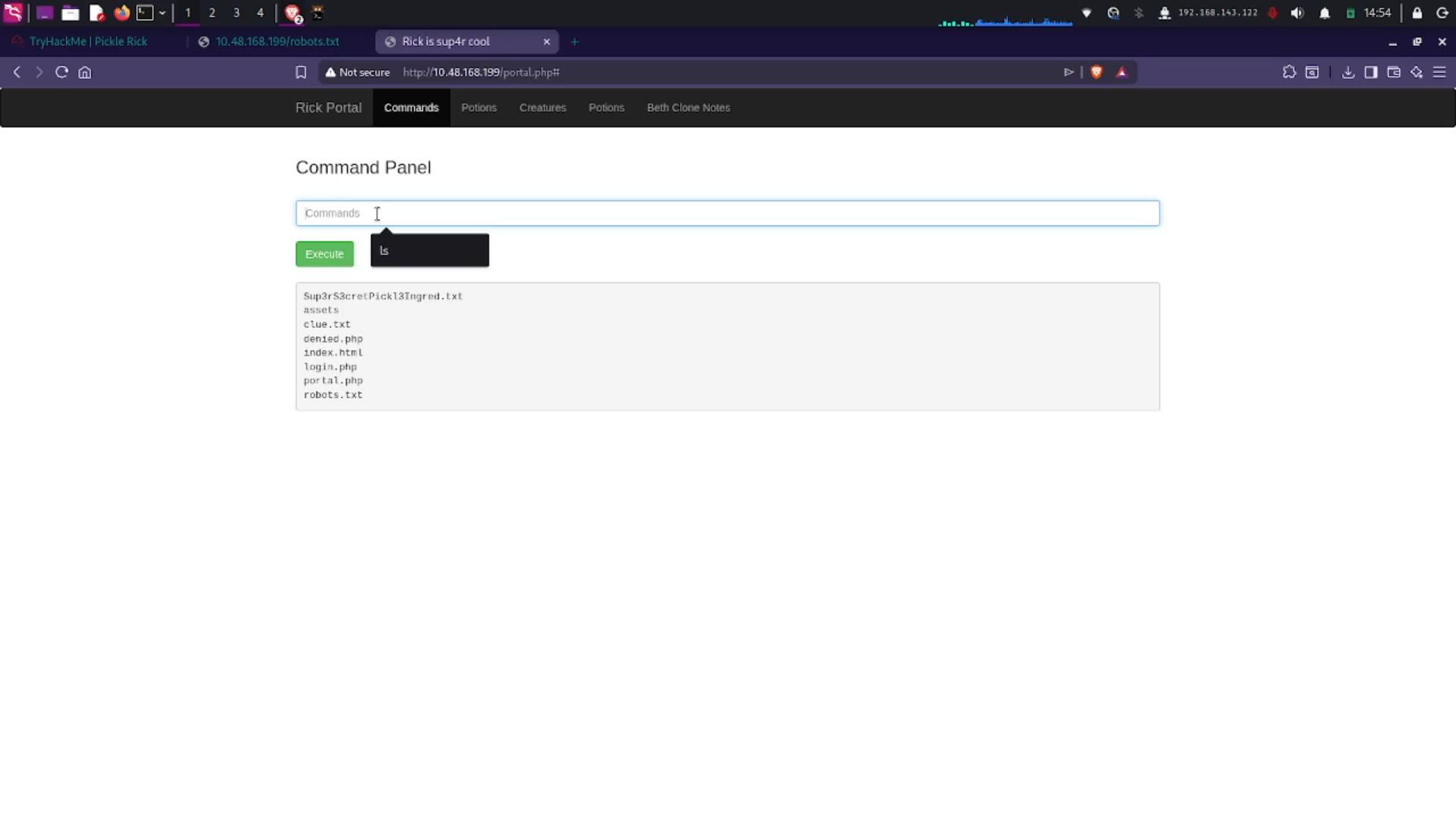Open the Creatures navbar item
The image size is (1456, 819).
click(543, 108)
